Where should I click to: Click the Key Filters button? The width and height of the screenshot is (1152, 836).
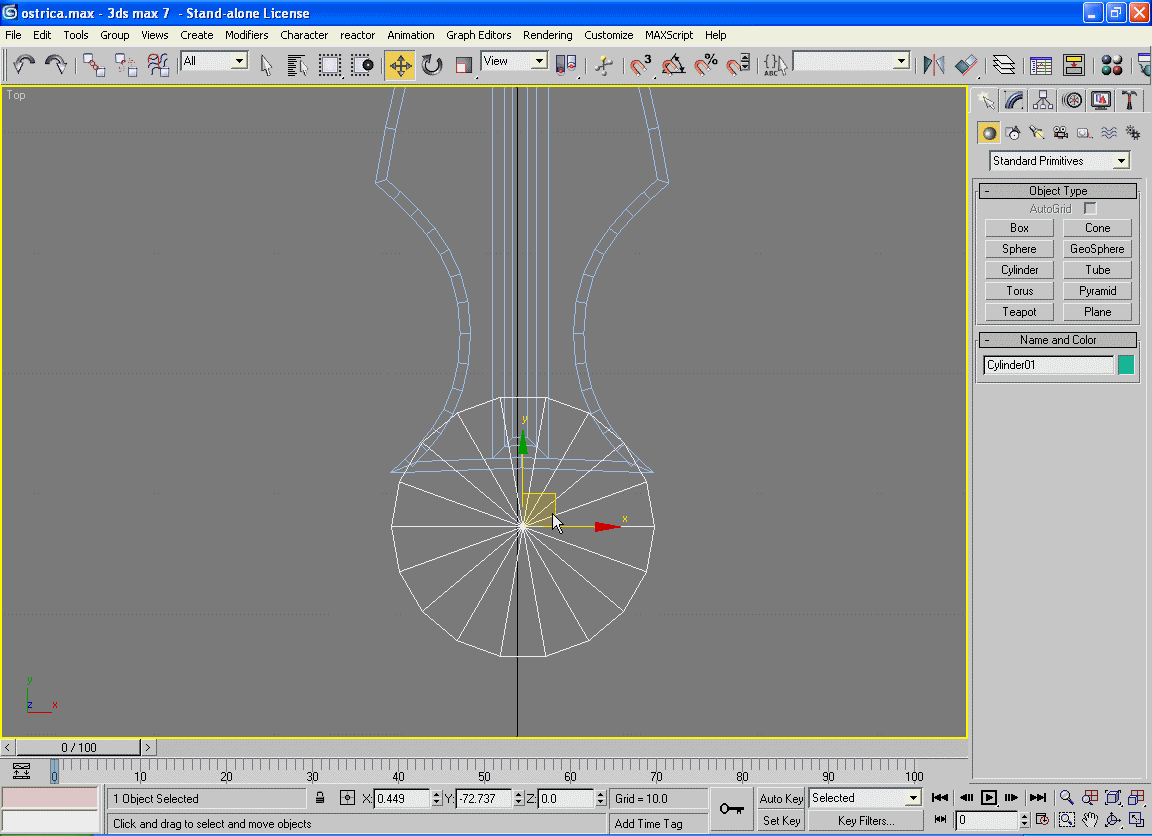click(x=866, y=820)
